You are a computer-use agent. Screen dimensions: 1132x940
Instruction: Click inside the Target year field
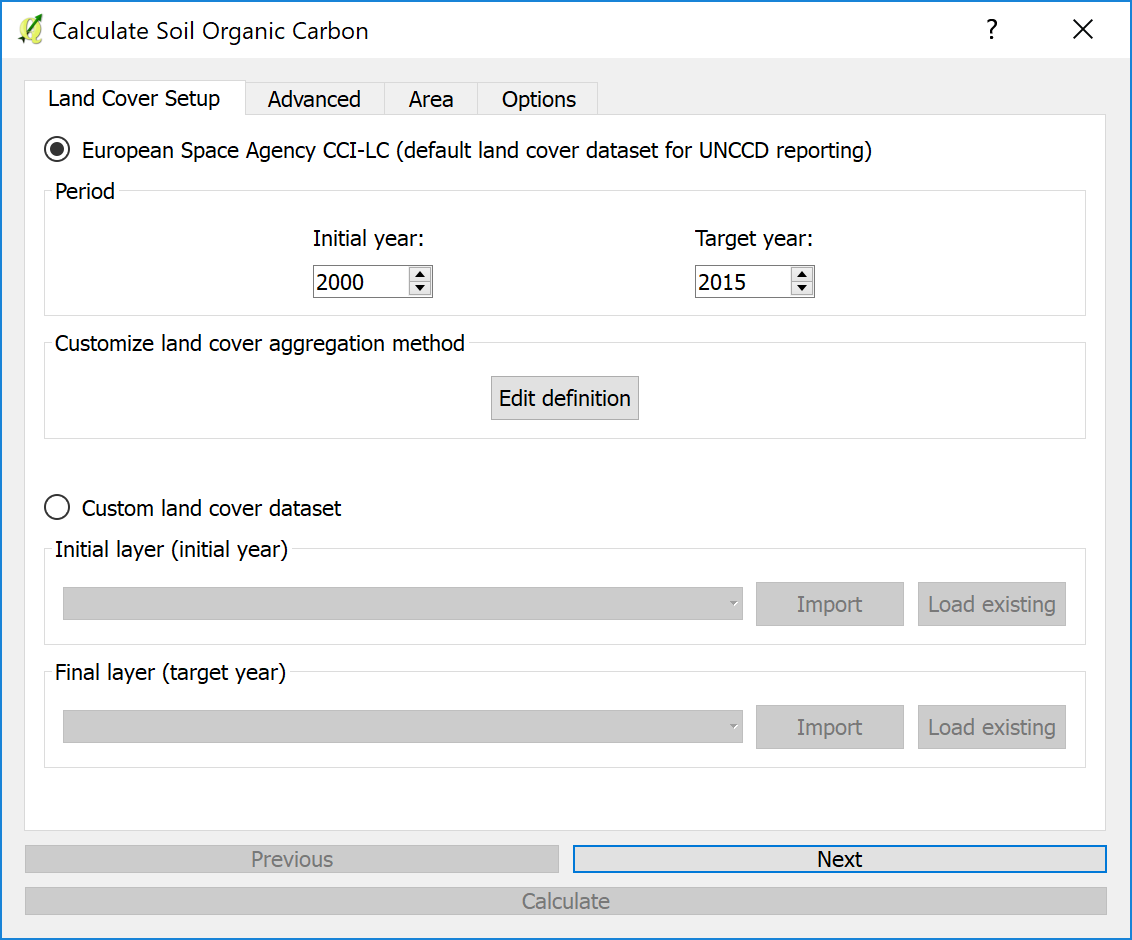pyautogui.click(x=741, y=282)
